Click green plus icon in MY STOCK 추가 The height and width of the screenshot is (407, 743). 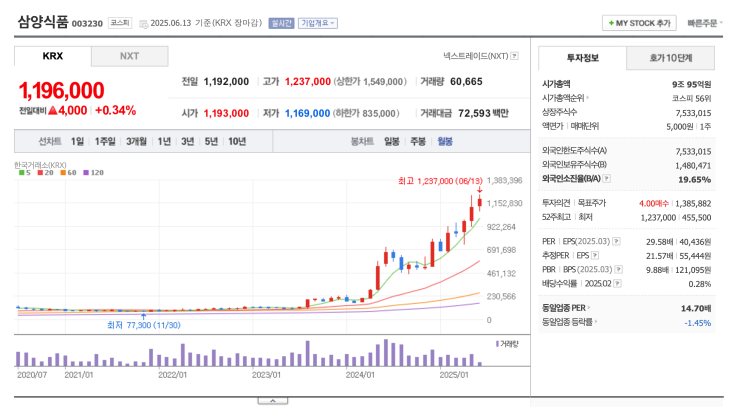click(611, 23)
